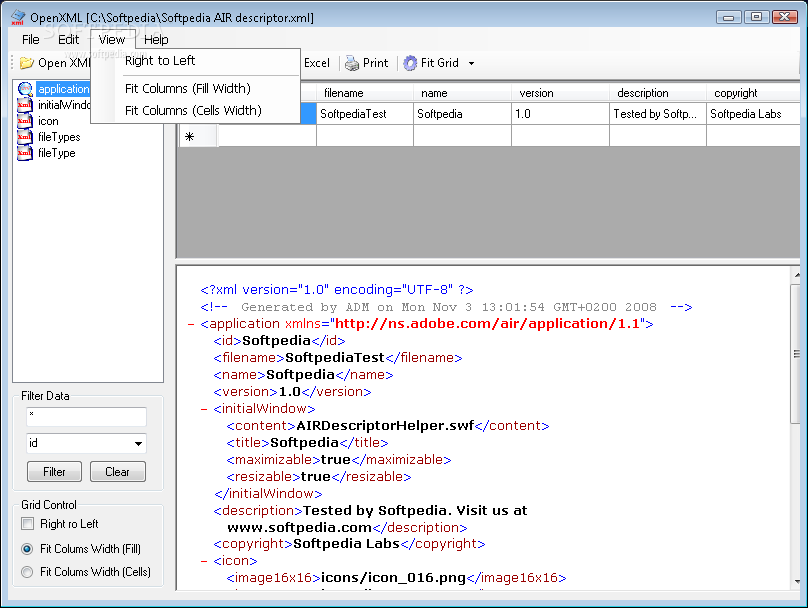Click the version column header
The image size is (808, 608).
tap(560, 93)
